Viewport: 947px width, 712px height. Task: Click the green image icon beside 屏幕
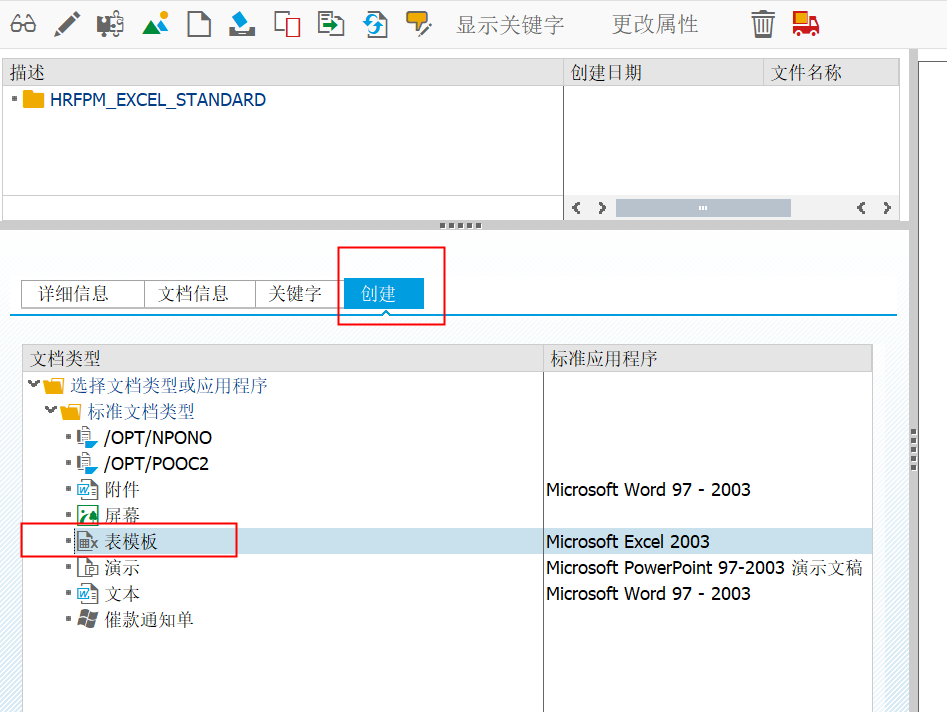click(x=87, y=515)
